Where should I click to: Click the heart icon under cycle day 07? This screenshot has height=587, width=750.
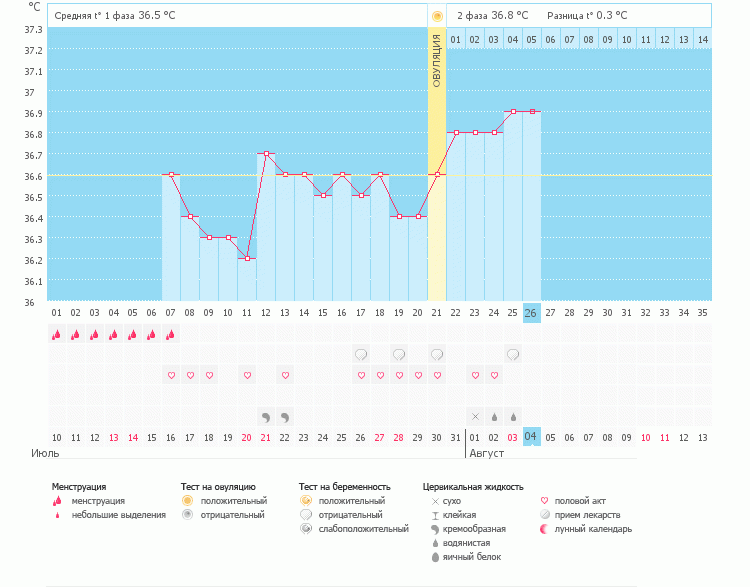tap(171, 375)
